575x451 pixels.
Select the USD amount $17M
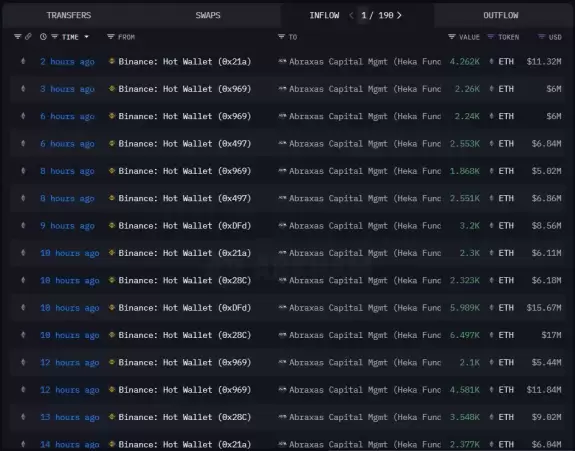pyautogui.click(x=551, y=335)
